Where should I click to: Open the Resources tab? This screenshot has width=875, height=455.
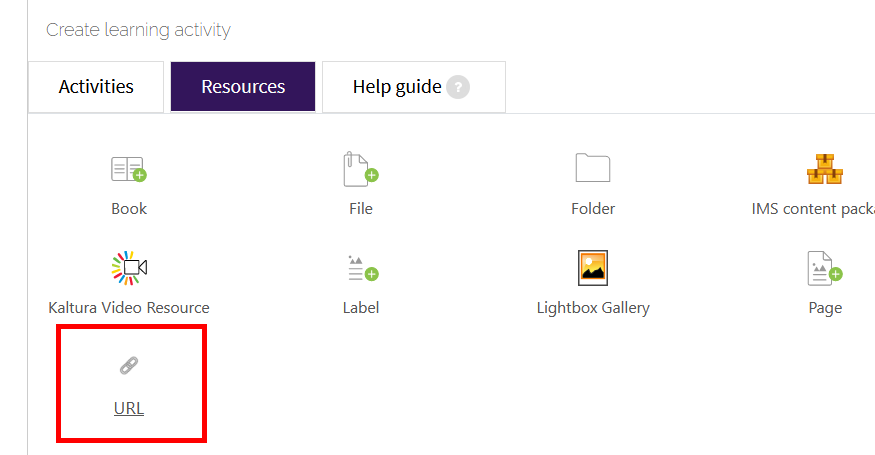pos(243,87)
